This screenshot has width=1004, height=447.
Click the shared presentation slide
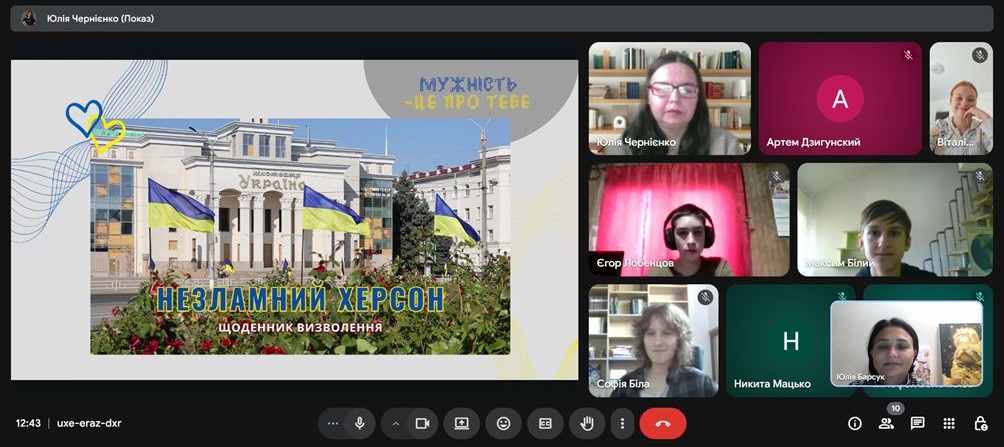(x=294, y=219)
